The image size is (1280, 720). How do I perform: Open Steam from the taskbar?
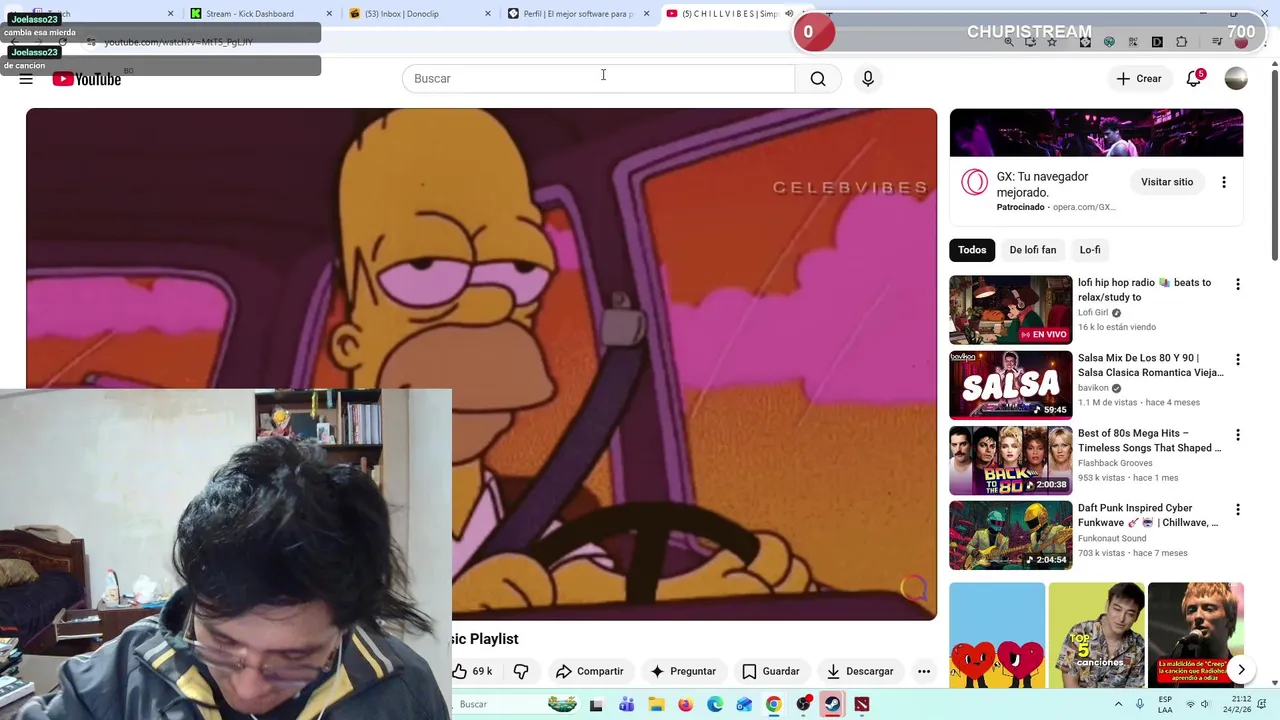point(832,705)
